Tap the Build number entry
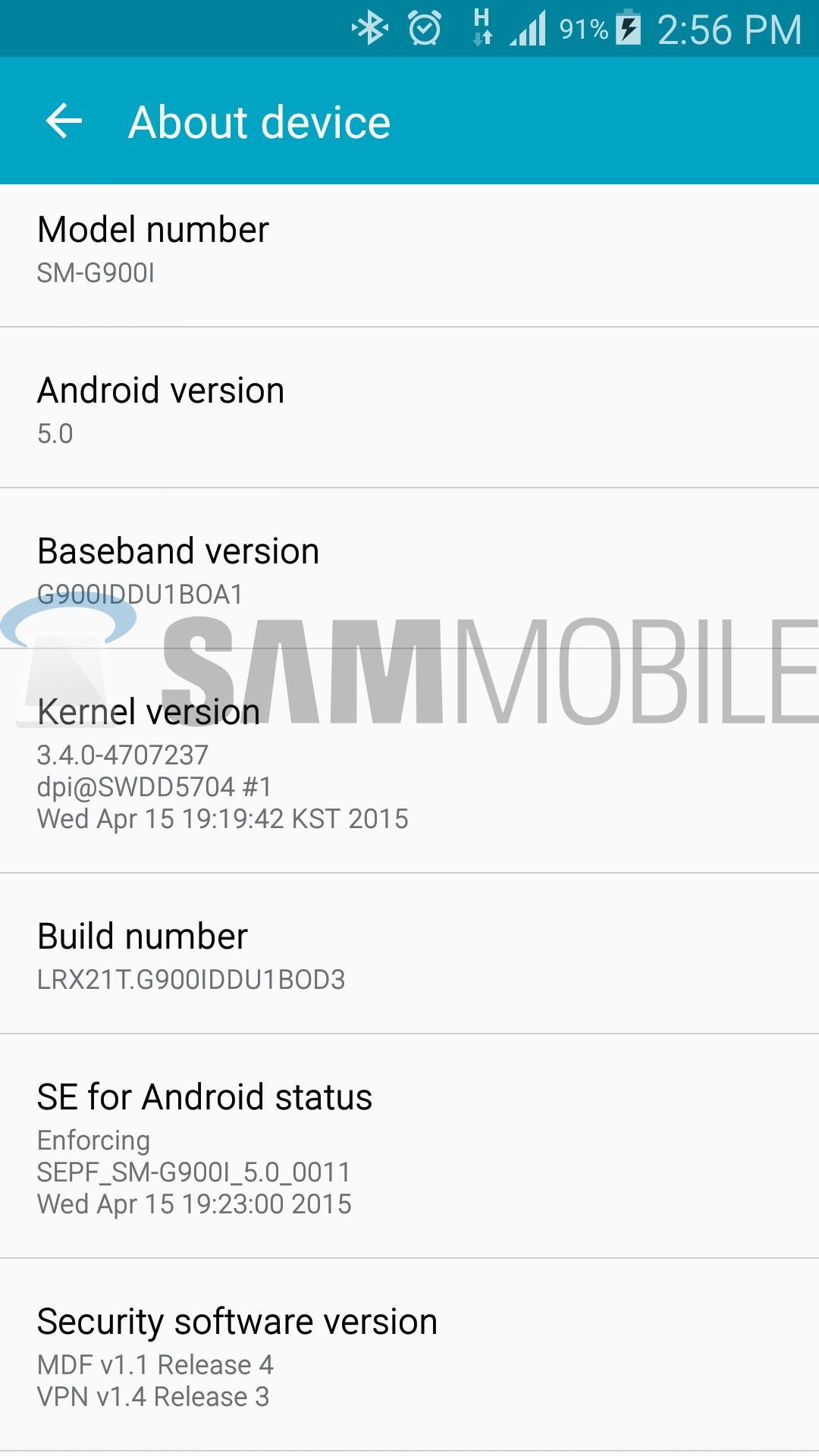The image size is (819, 1456). pos(409,954)
